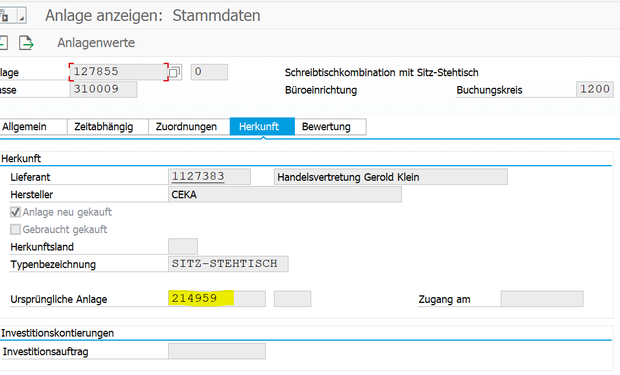
Task: Select the Herkunft tab
Action: [262, 127]
